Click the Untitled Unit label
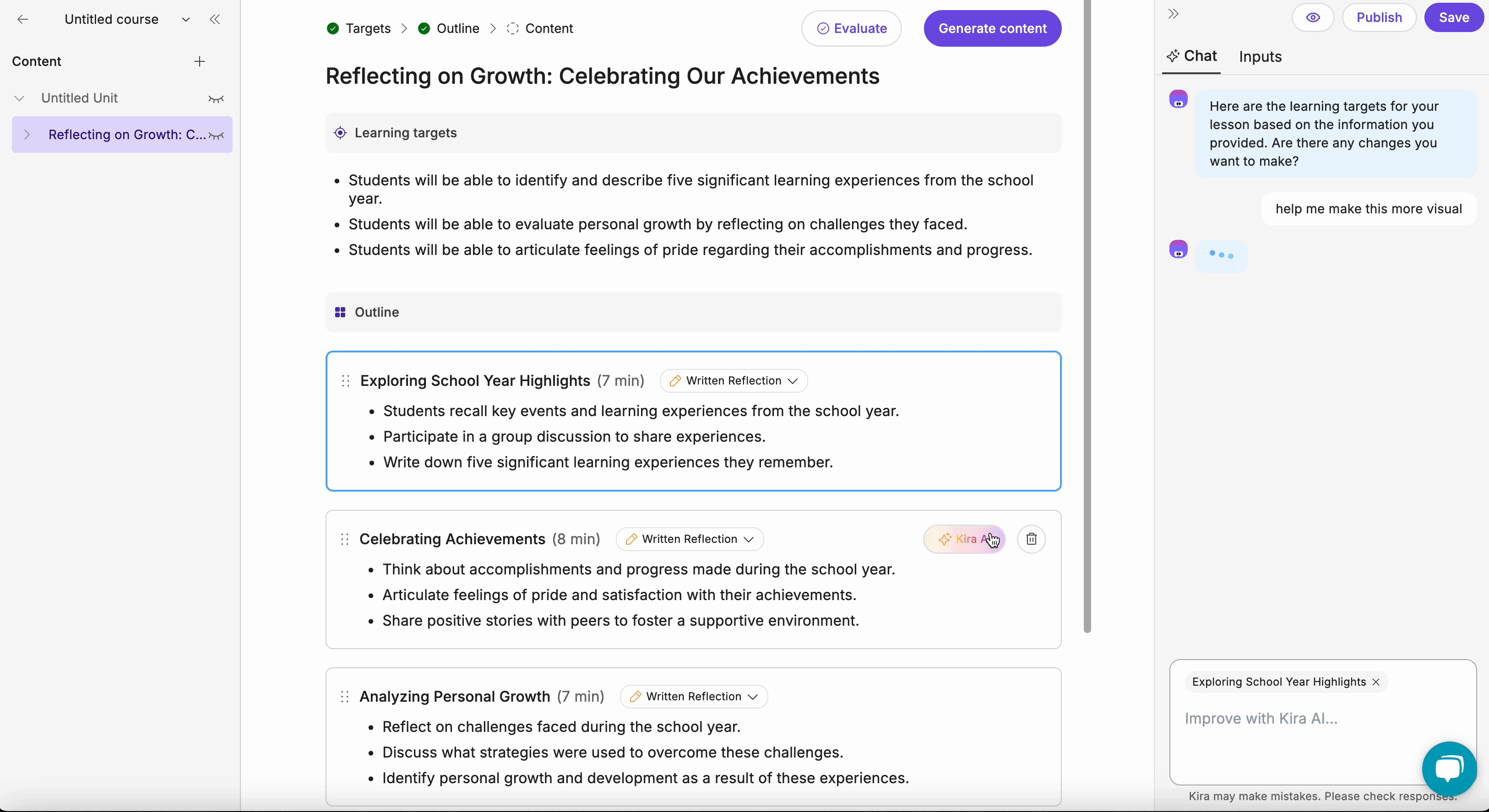The height and width of the screenshot is (812, 1489). [79, 98]
